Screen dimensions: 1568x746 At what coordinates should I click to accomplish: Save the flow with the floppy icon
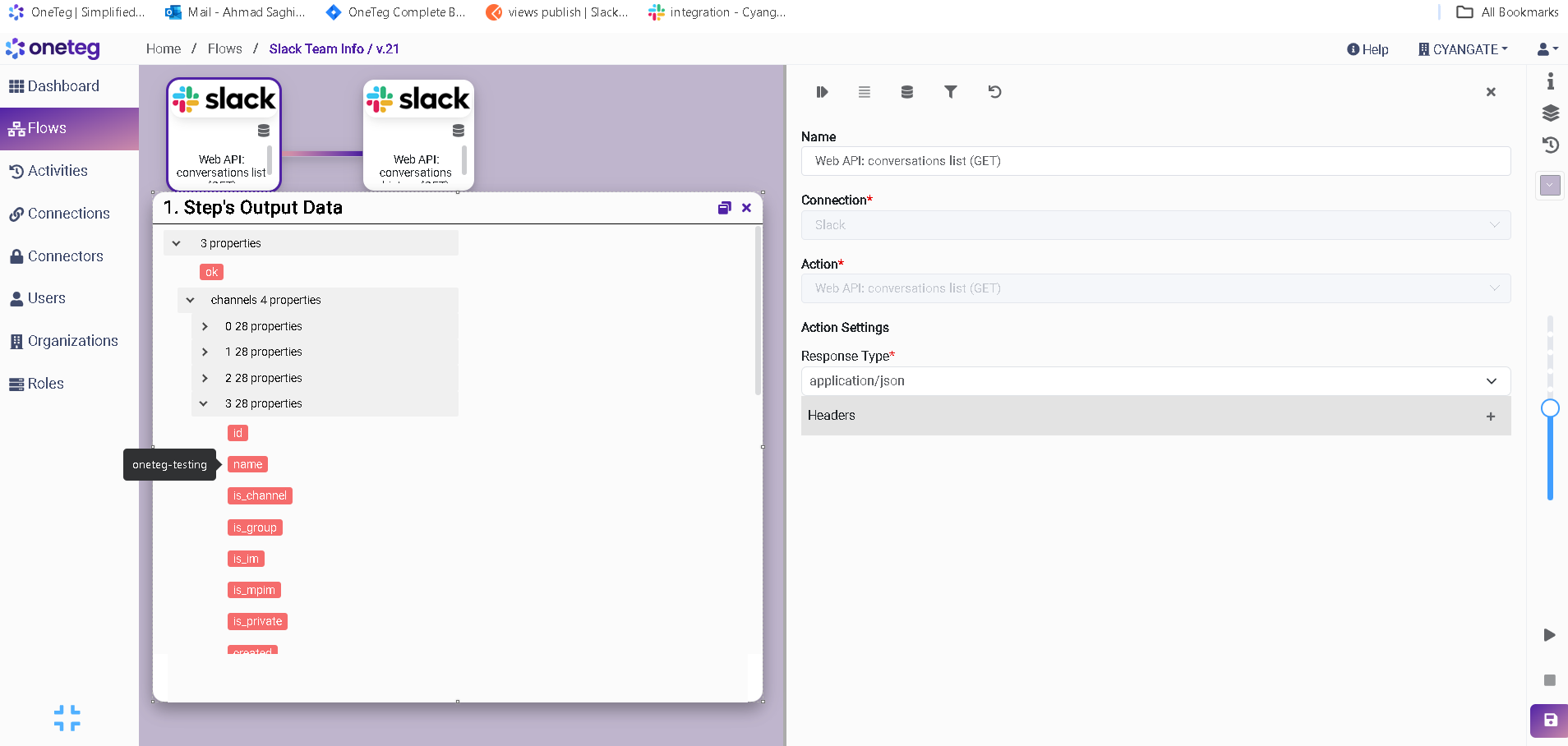[x=1550, y=721]
